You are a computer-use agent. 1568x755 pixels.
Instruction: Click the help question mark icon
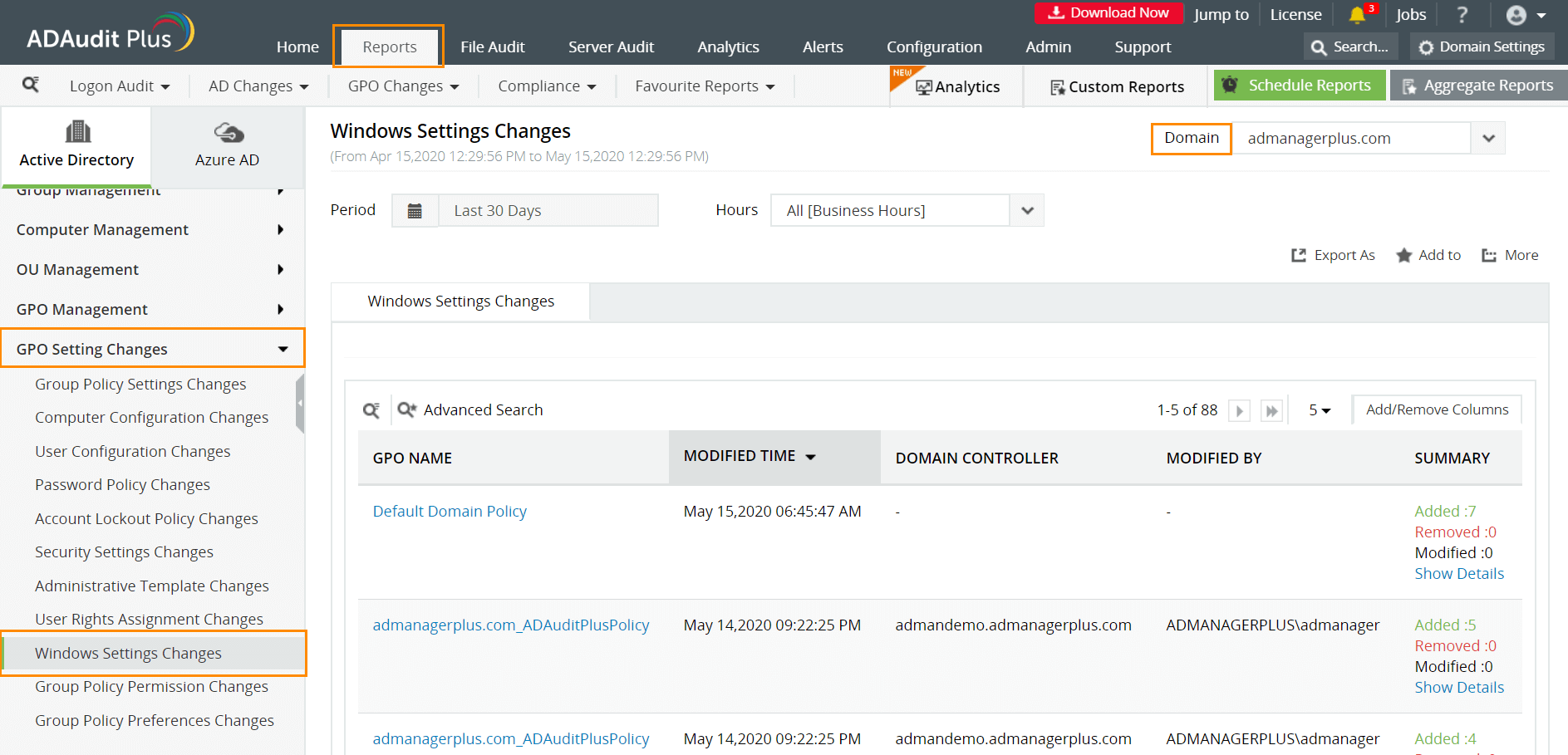1463,14
